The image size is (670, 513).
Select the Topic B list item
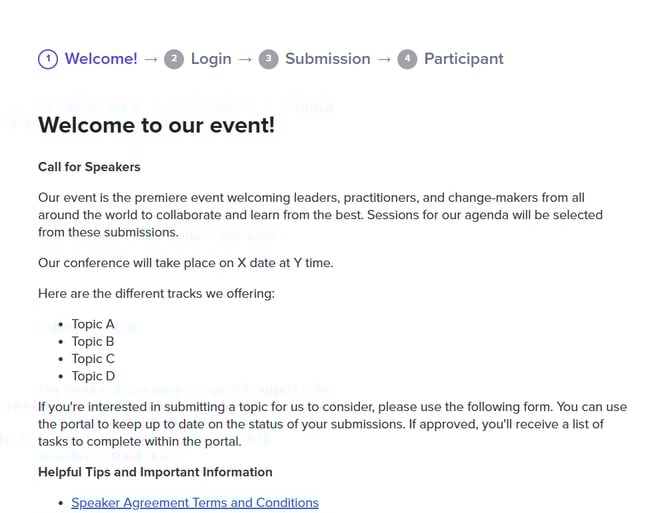pyautogui.click(x=93, y=341)
